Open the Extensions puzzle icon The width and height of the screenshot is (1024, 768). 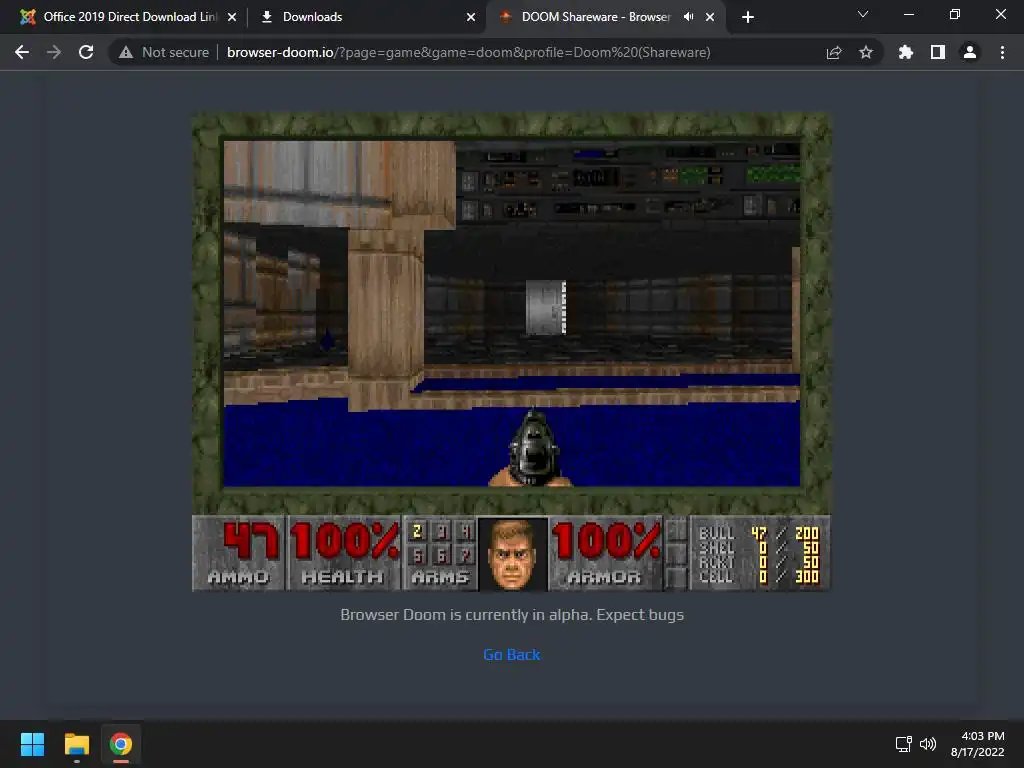click(906, 52)
